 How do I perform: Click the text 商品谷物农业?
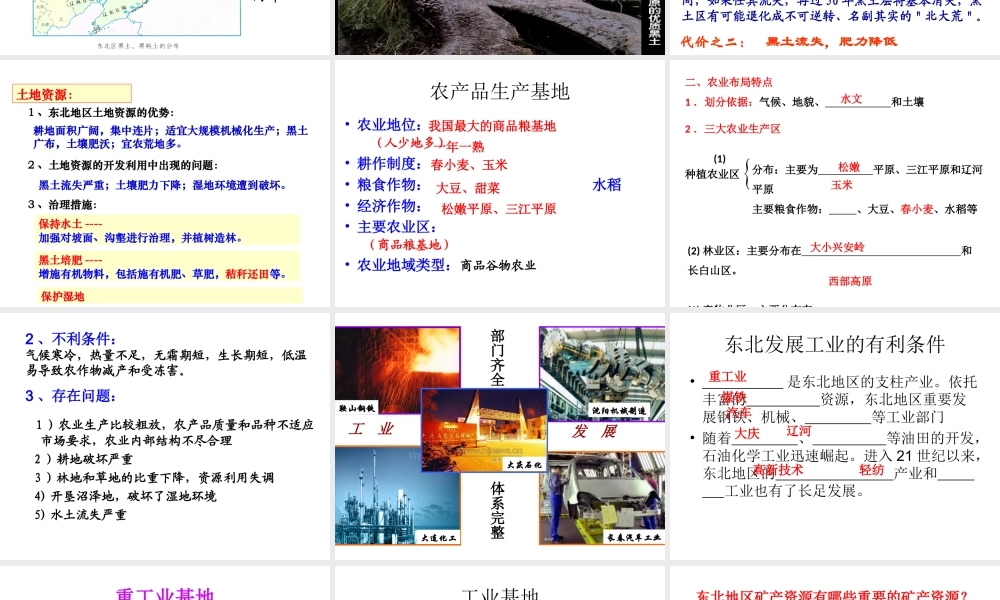coord(498,265)
